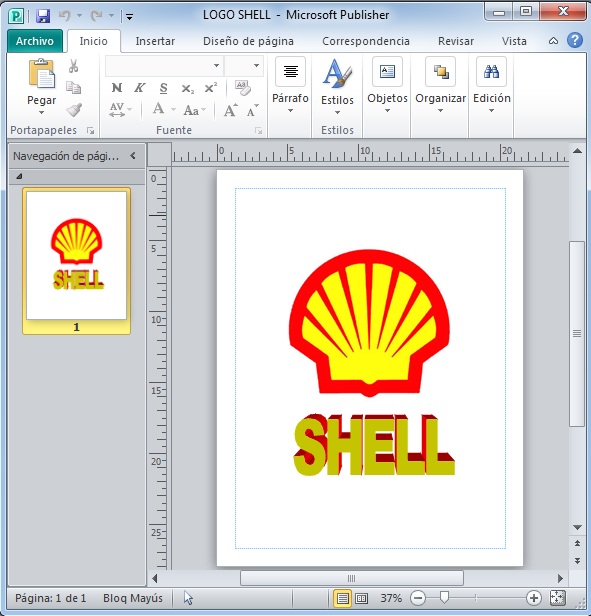Toggle superscript formatting
Image resolution: width=591 pixels, height=616 pixels.
pyautogui.click(x=211, y=88)
